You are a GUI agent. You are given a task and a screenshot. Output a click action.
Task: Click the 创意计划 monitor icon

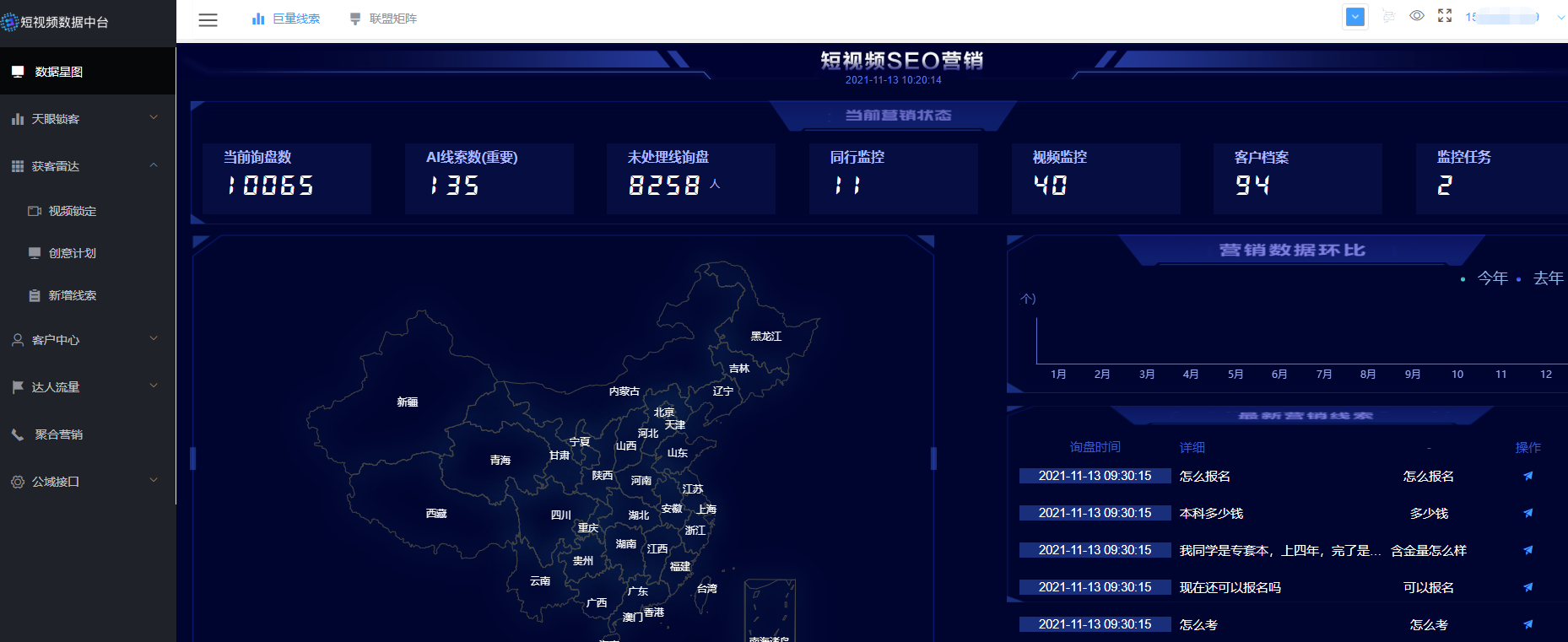tap(35, 253)
